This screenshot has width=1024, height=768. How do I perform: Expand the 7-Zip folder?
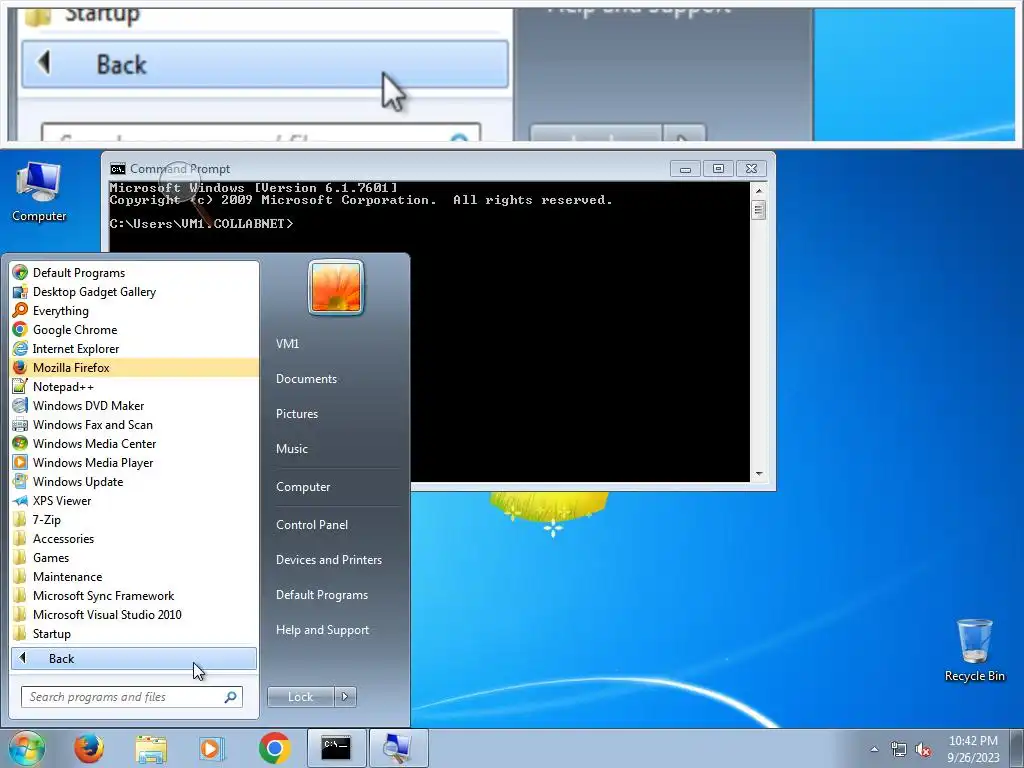(x=134, y=520)
